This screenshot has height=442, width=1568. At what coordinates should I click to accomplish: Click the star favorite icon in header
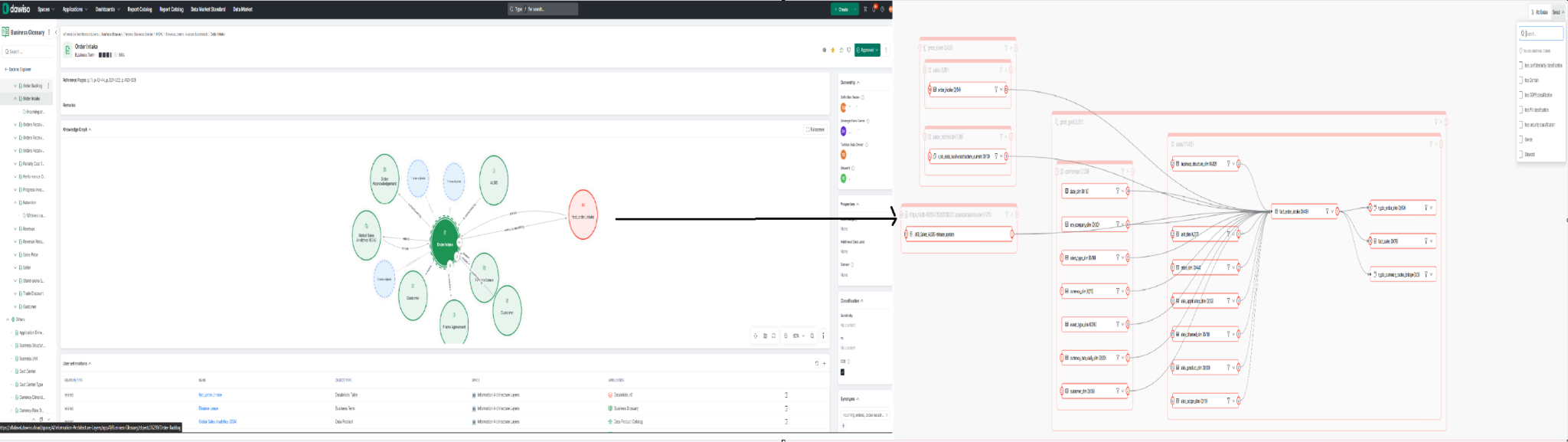[833, 50]
